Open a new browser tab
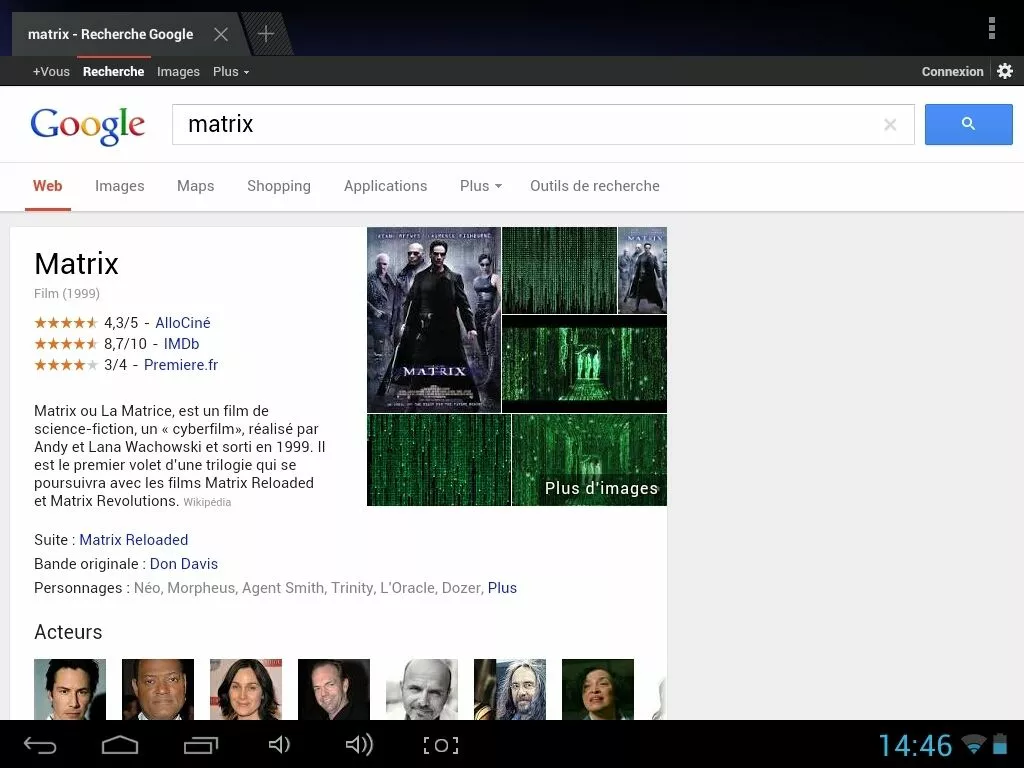 (x=266, y=33)
